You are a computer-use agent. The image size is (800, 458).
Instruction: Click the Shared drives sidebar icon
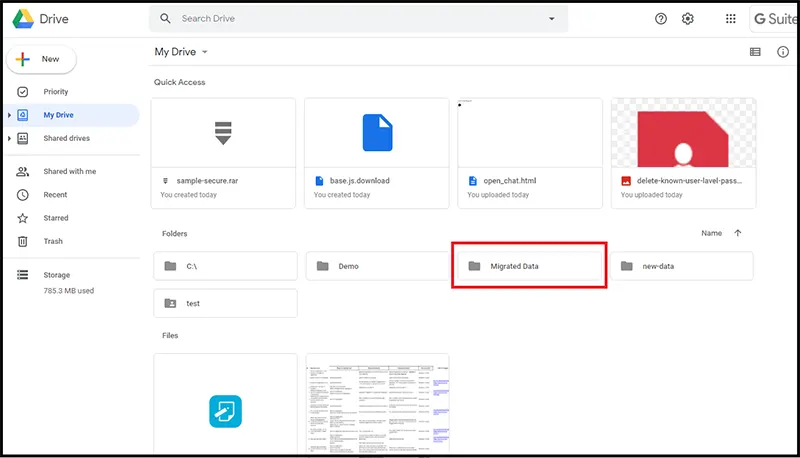coord(22,138)
